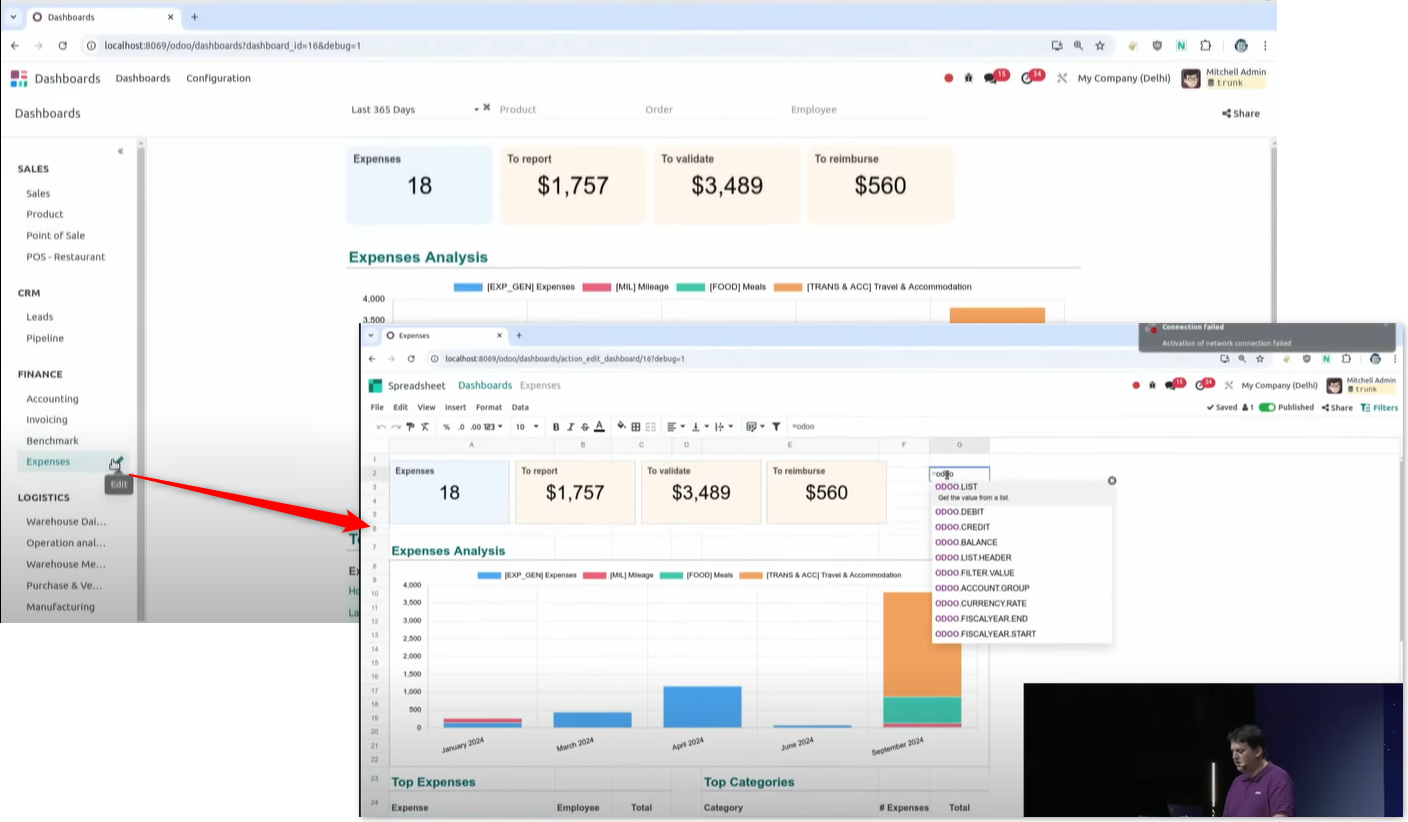Screen dimensions: 1408x822
Task: Open the Pipeline dashboard in the sidebar
Action: click(45, 338)
